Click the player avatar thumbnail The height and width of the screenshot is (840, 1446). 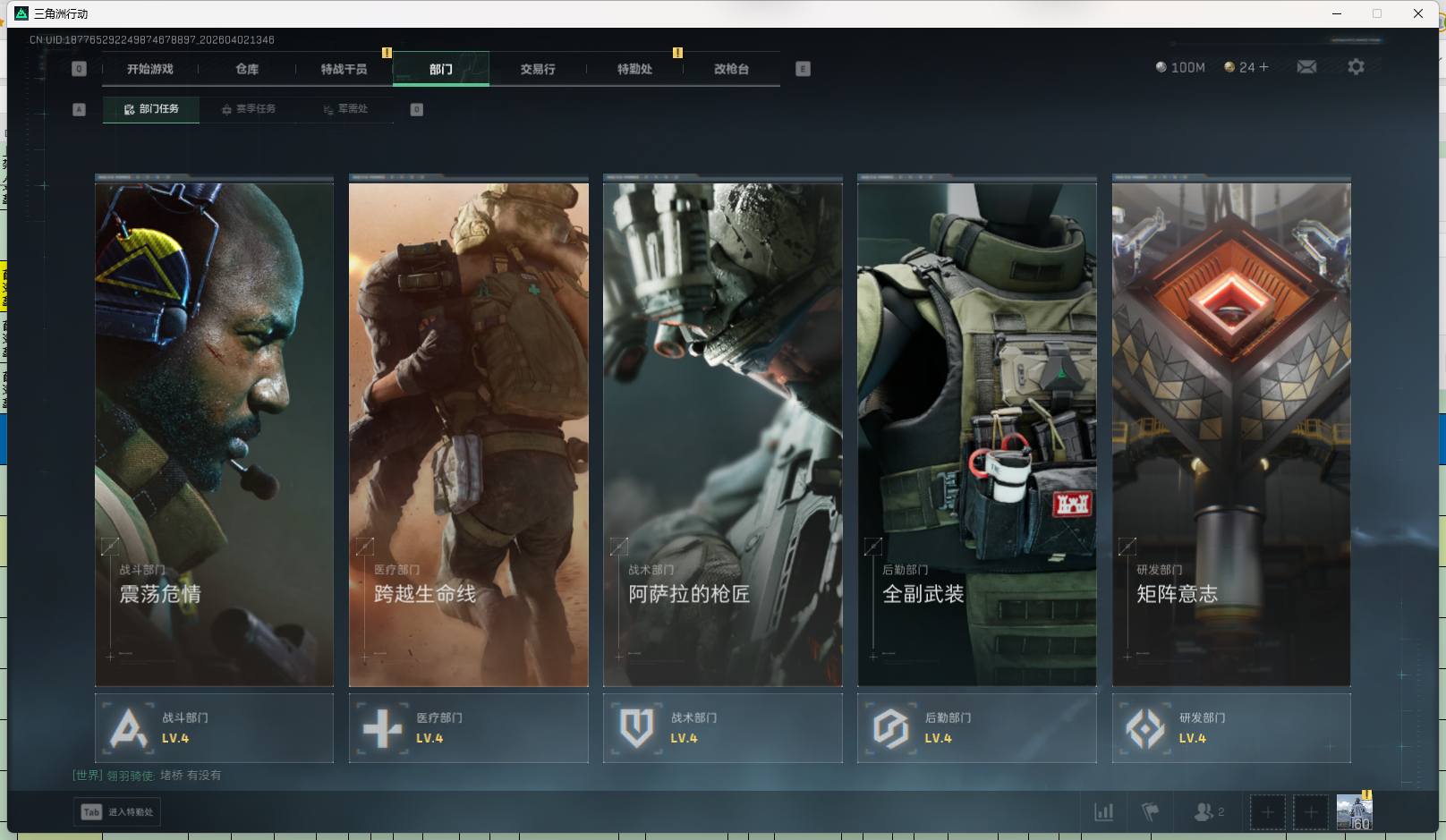click(1354, 812)
